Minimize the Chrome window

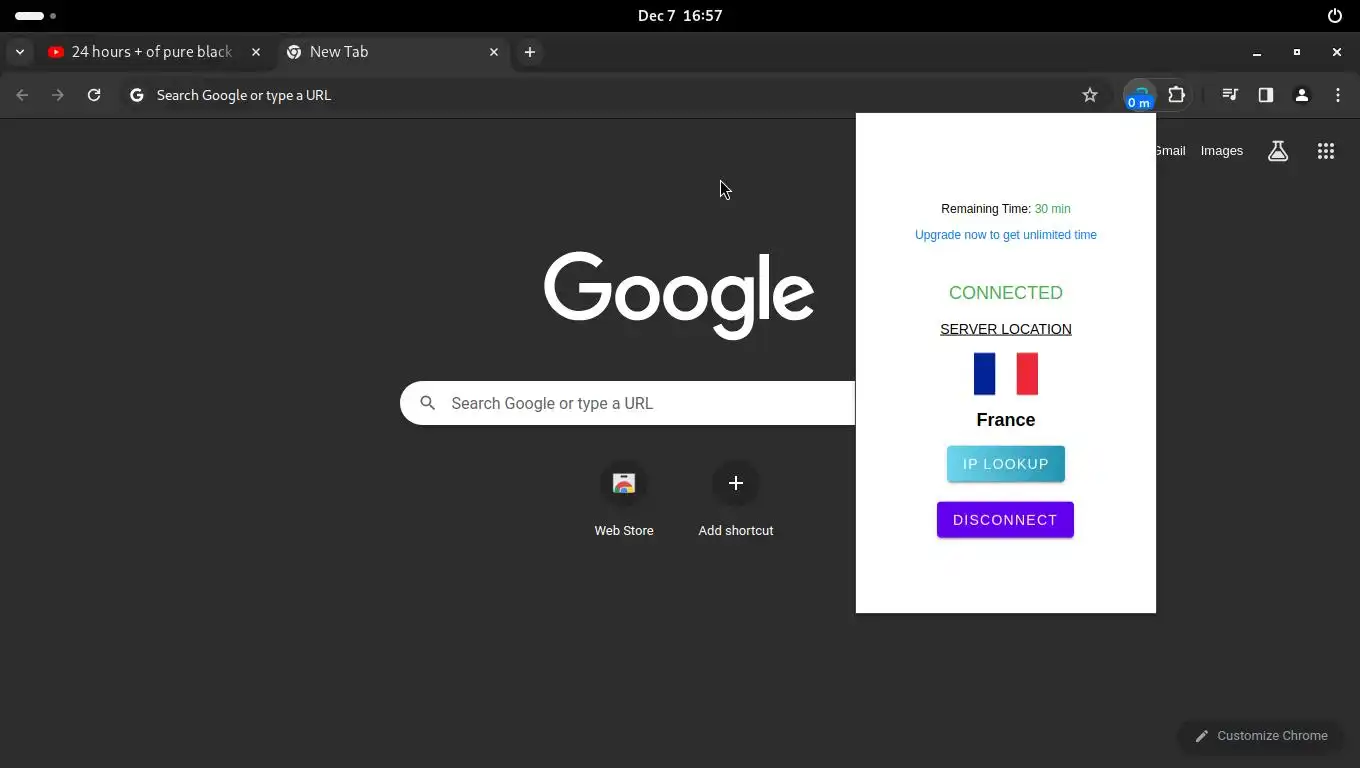[1257, 52]
